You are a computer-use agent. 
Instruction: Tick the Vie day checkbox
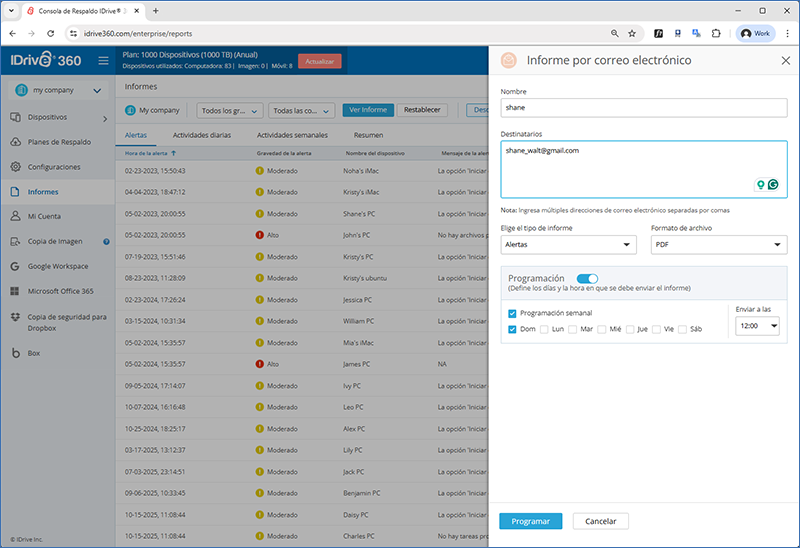point(656,329)
